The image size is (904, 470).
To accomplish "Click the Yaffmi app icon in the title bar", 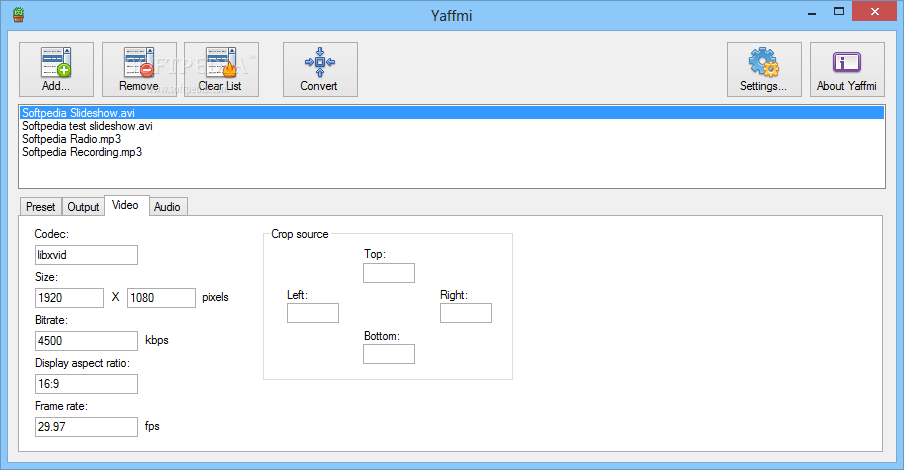I will pos(18,14).
